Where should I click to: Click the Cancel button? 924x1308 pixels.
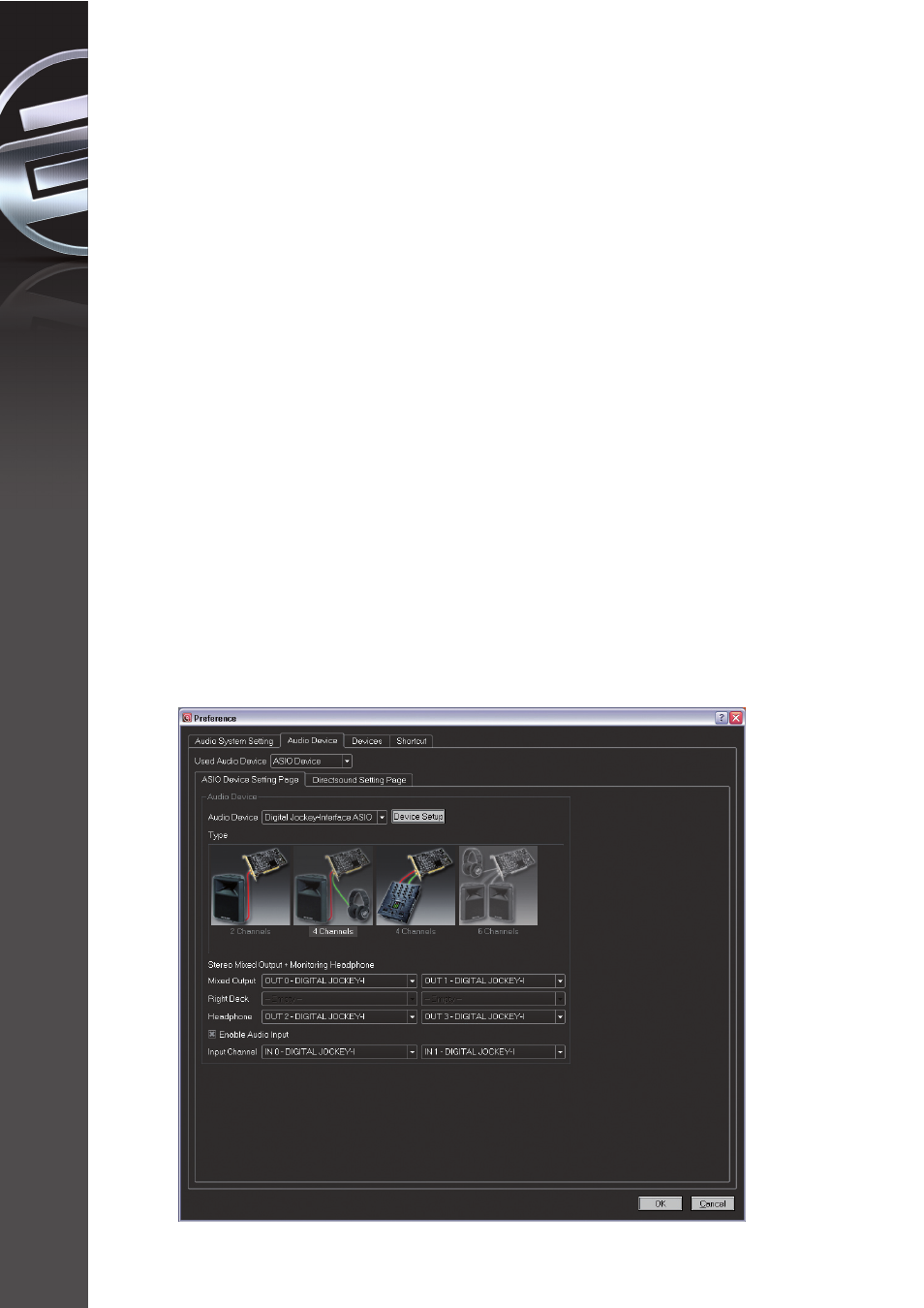tap(713, 1203)
